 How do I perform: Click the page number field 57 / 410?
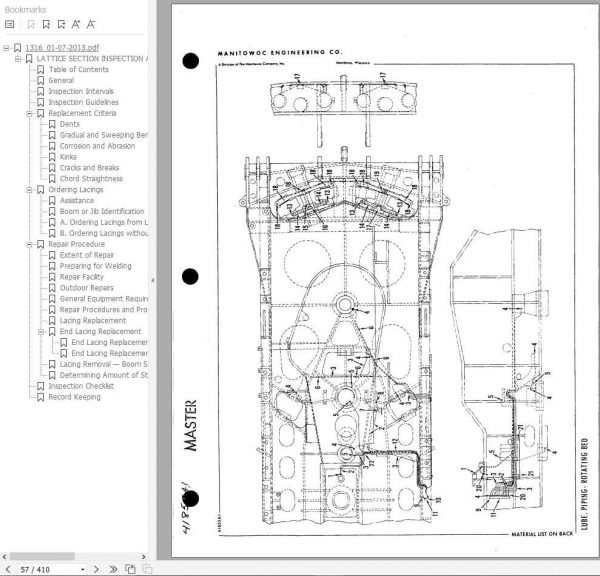tap(35, 570)
